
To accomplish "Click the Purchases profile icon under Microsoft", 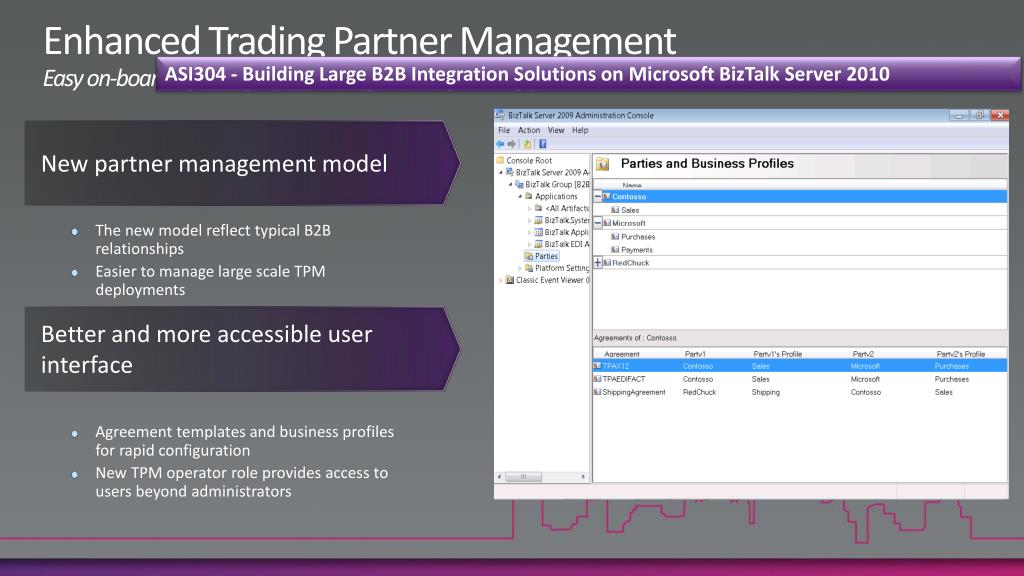I will (x=615, y=236).
